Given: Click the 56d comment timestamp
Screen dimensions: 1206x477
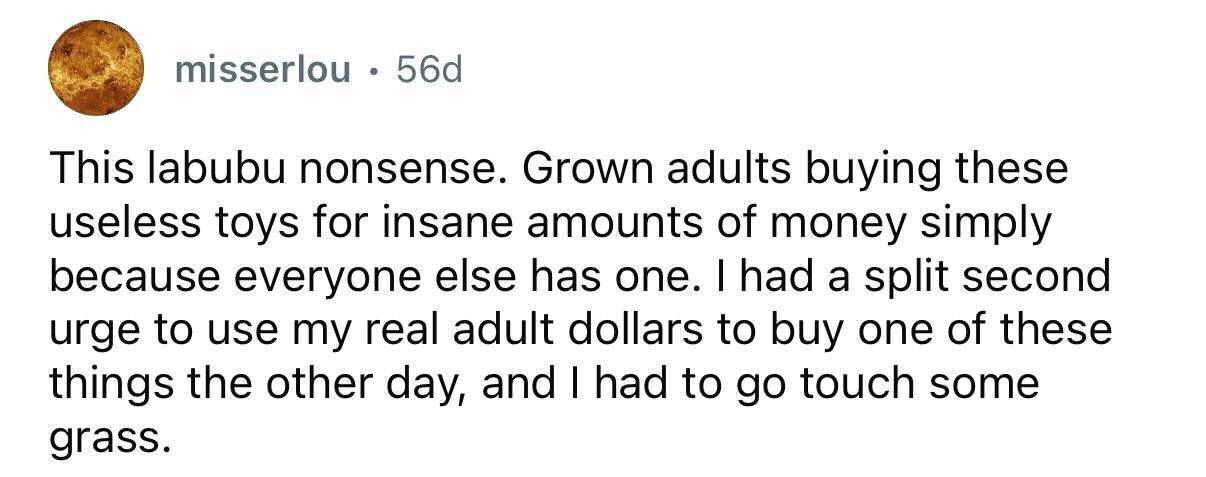Looking at the screenshot, I should [429, 69].
